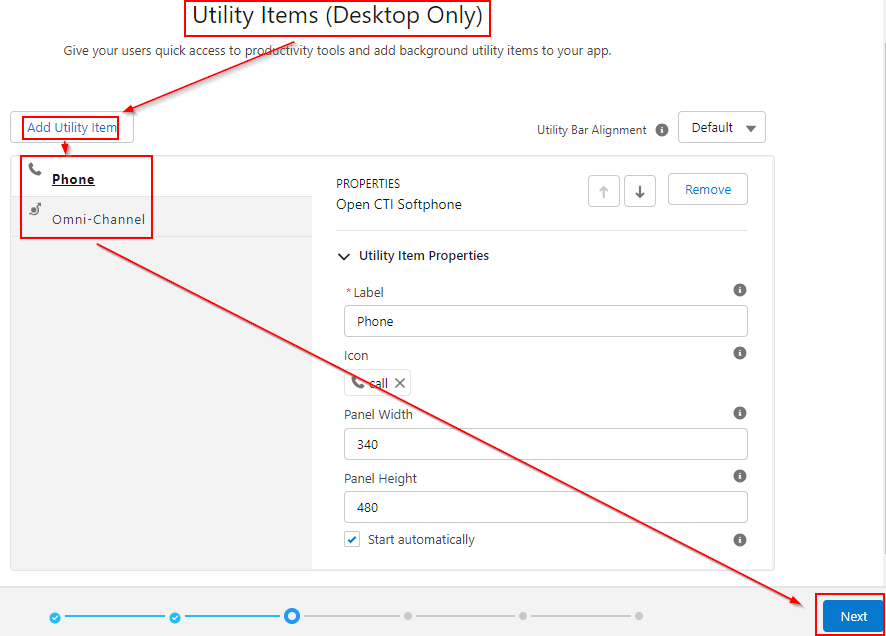Click info icon next to Panel Width
This screenshot has height=636, width=886.
(740, 413)
